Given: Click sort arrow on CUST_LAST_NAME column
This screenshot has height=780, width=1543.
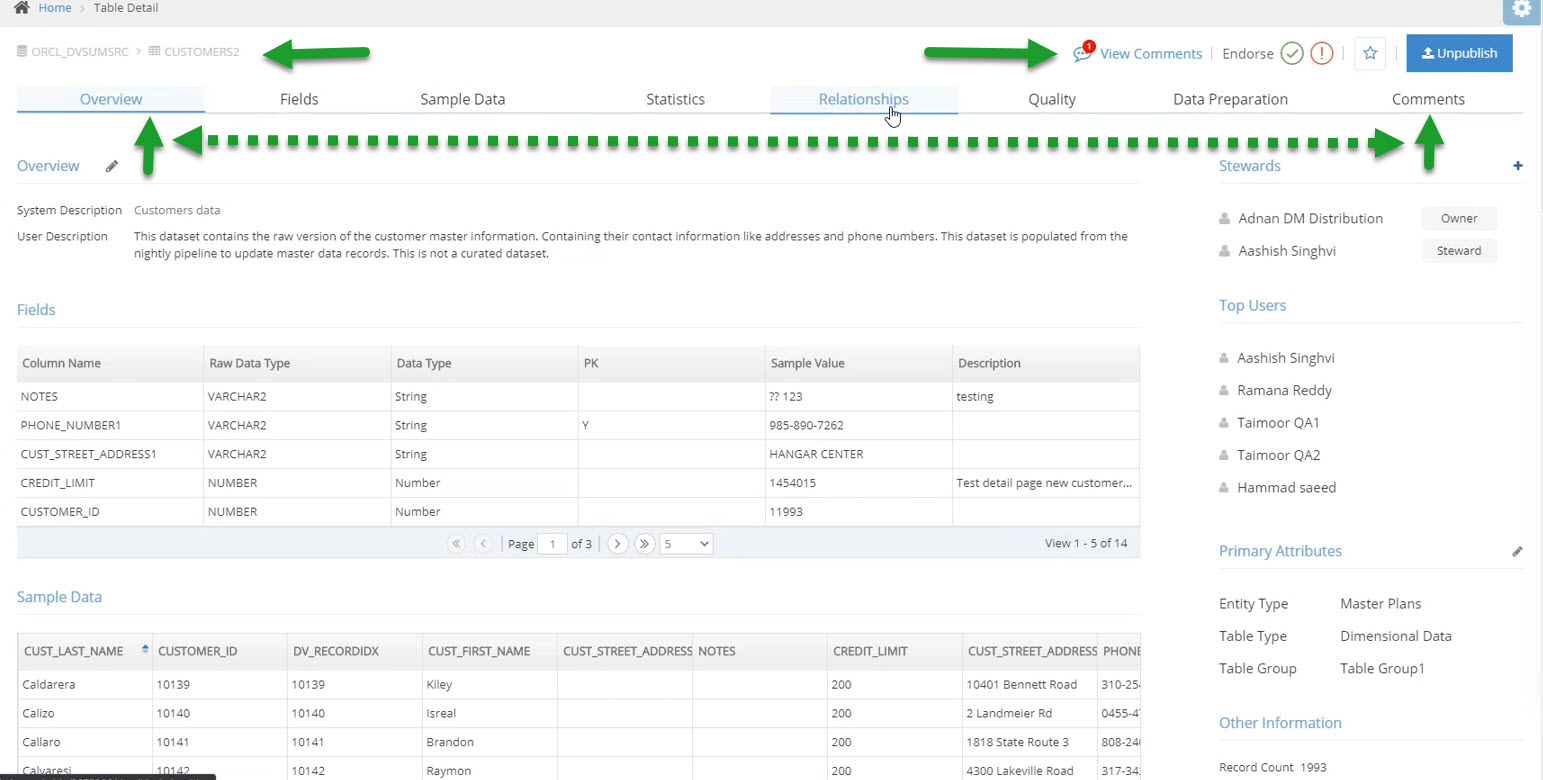Looking at the screenshot, I should click(145, 650).
